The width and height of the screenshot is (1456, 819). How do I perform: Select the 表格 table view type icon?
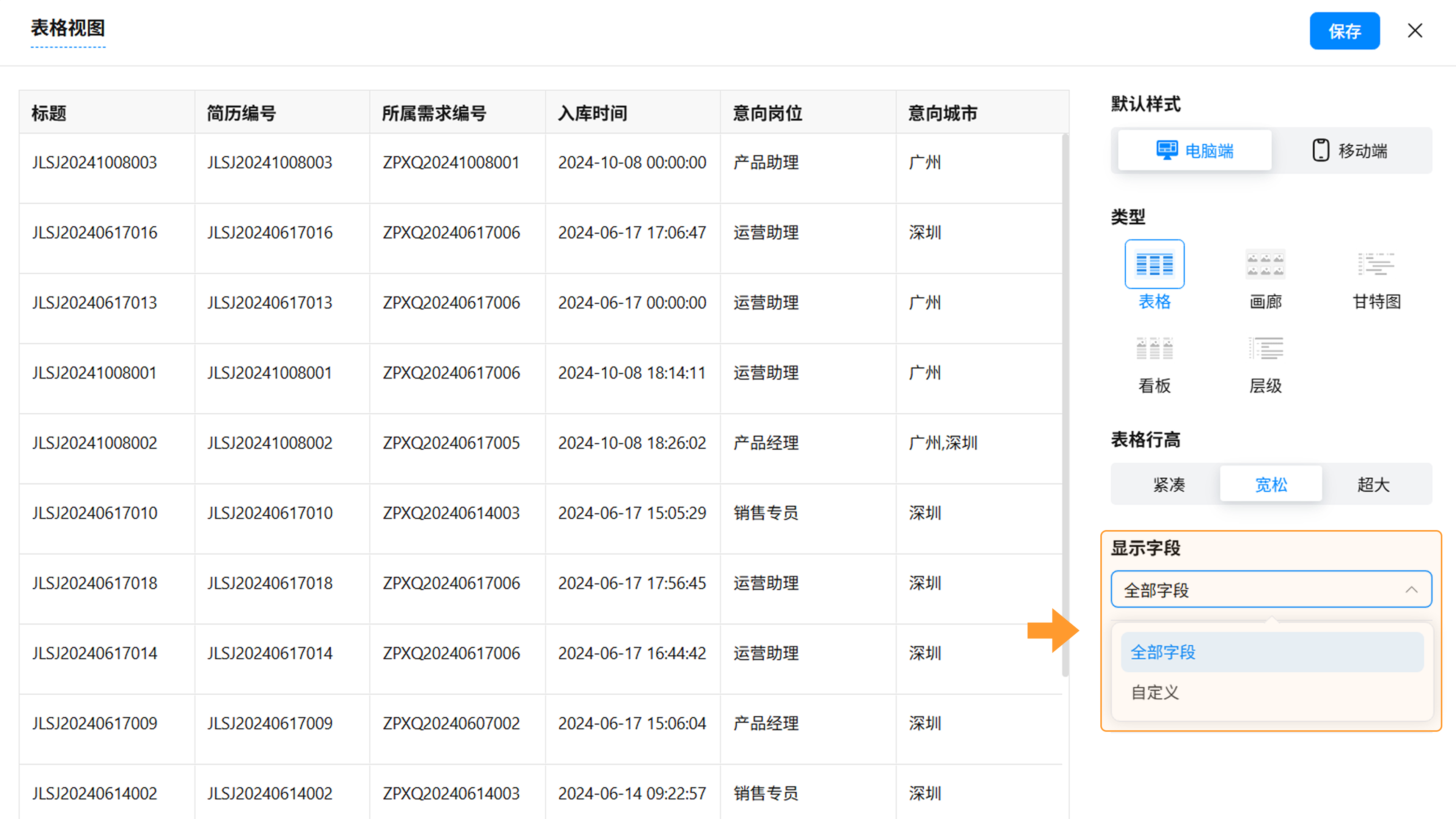pos(1154,264)
